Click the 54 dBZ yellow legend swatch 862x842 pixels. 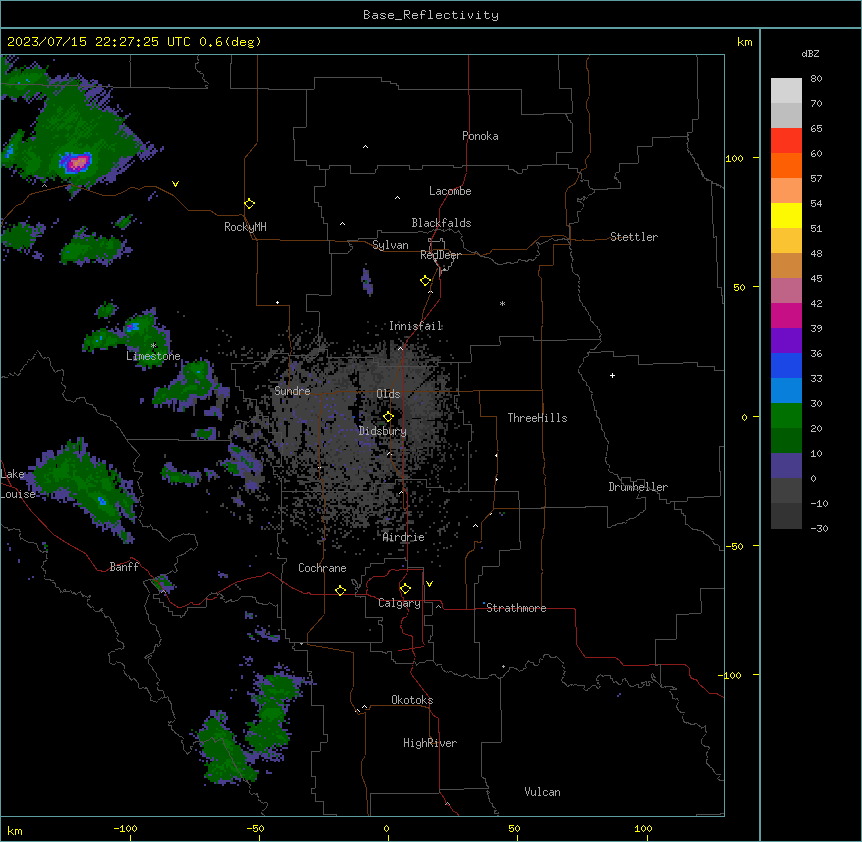[786, 215]
